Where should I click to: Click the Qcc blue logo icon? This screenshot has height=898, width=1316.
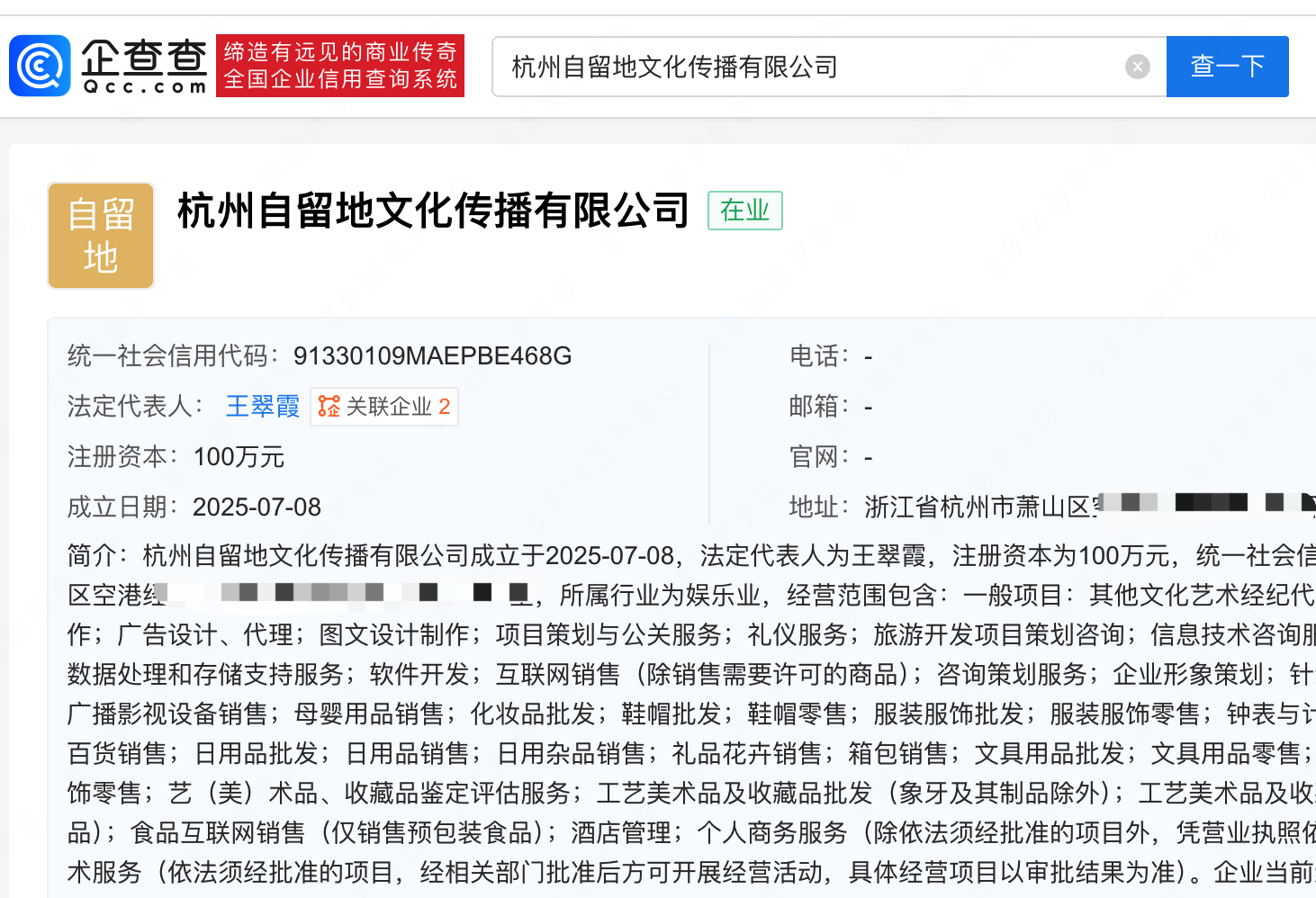pos(40,66)
